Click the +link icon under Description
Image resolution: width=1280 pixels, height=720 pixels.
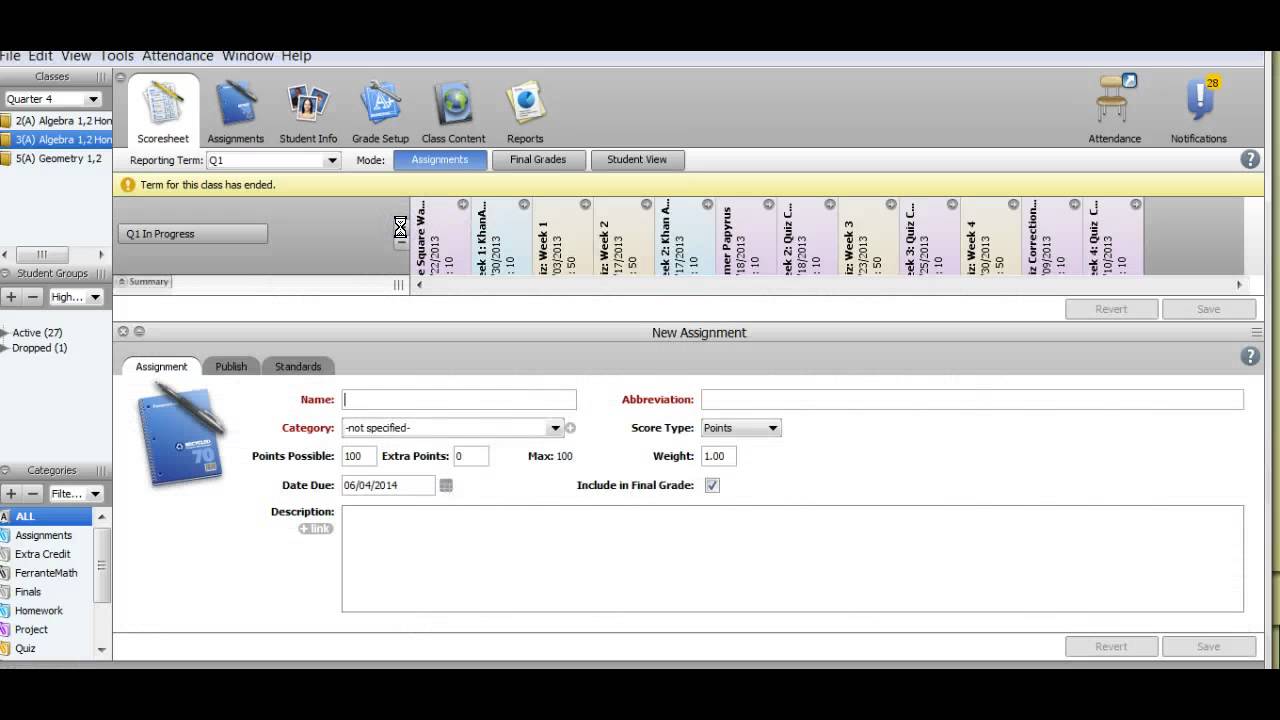pos(316,528)
